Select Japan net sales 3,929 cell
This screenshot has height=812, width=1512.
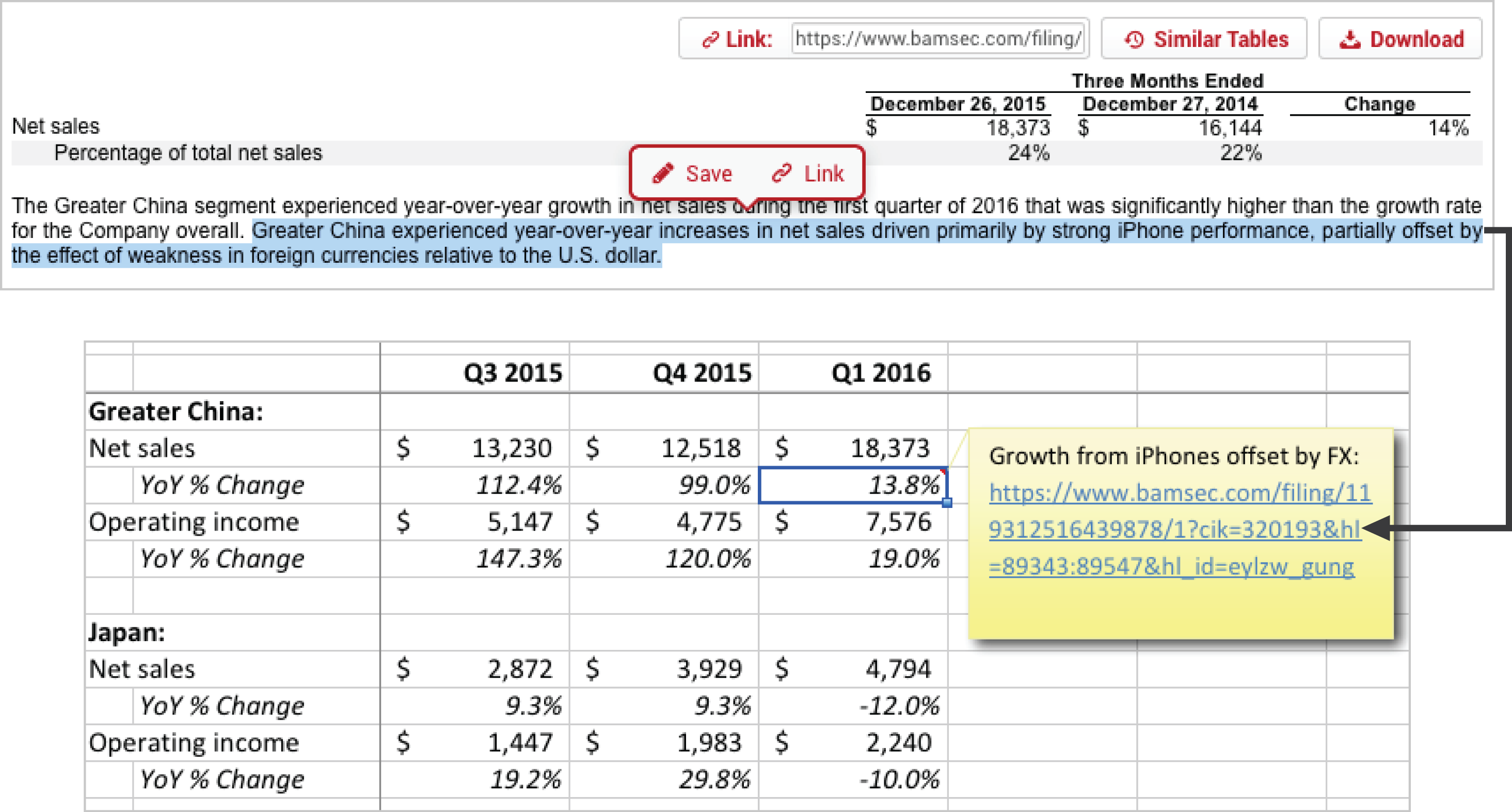click(664, 668)
